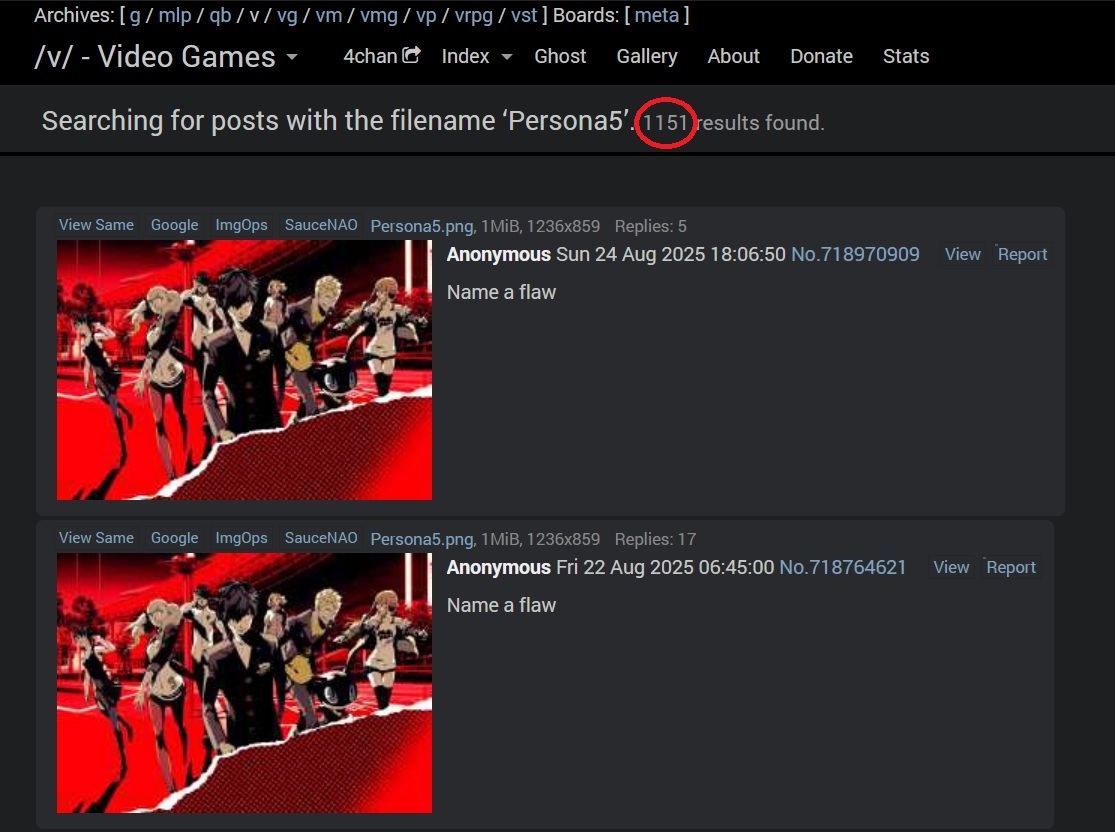Image resolution: width=1115 pixels, height=832 pixels.
Task: Report post No.718764621
Action: pos(1011,567)
